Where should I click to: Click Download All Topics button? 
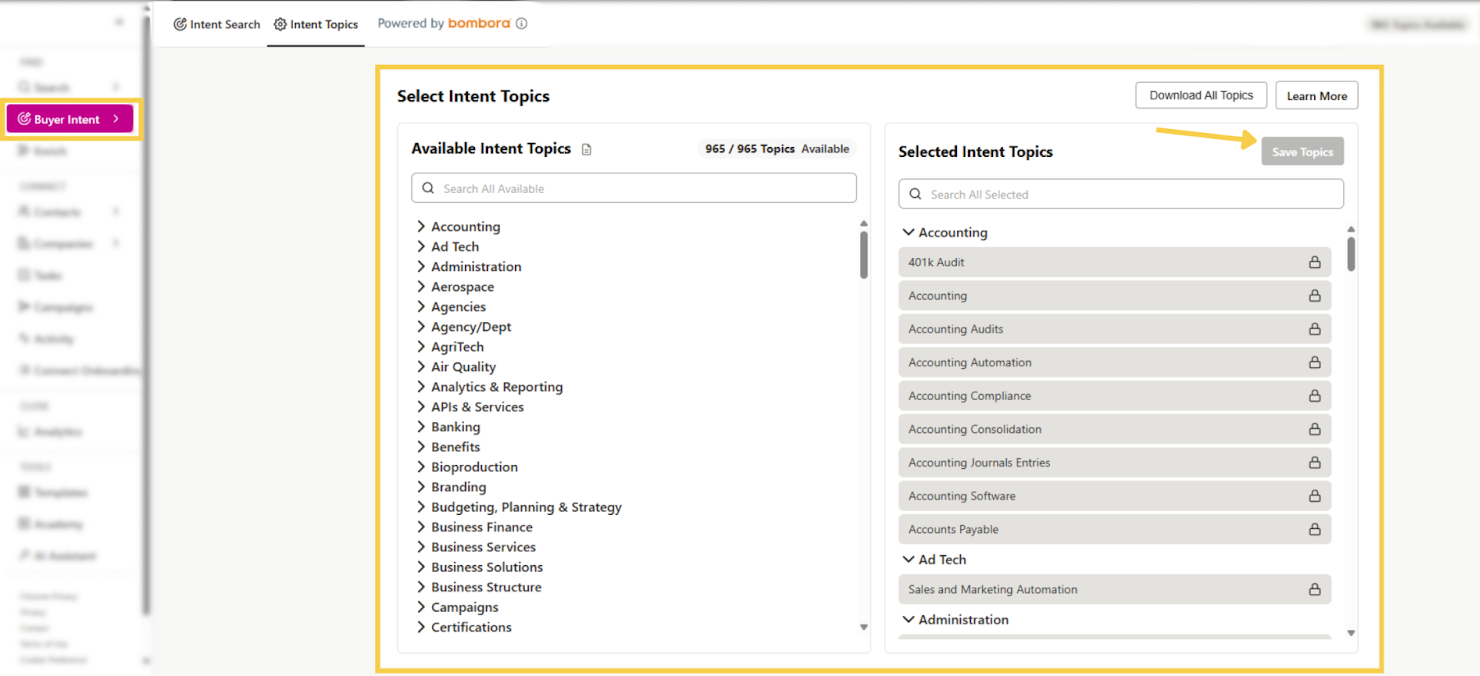pyautogui.click(x=1201, y=95)
